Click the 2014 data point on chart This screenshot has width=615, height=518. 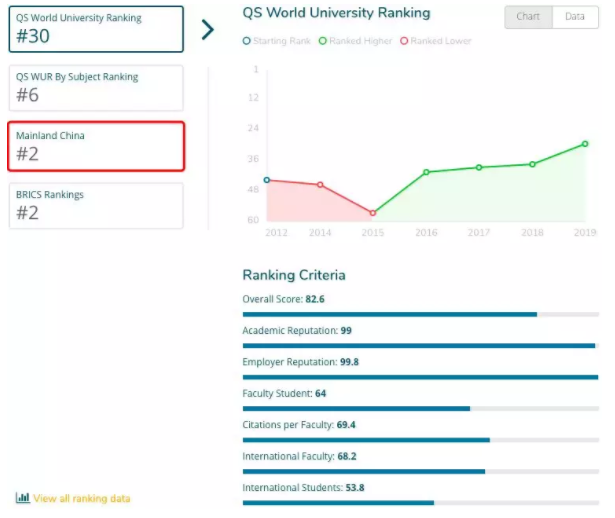click(320, 184)
